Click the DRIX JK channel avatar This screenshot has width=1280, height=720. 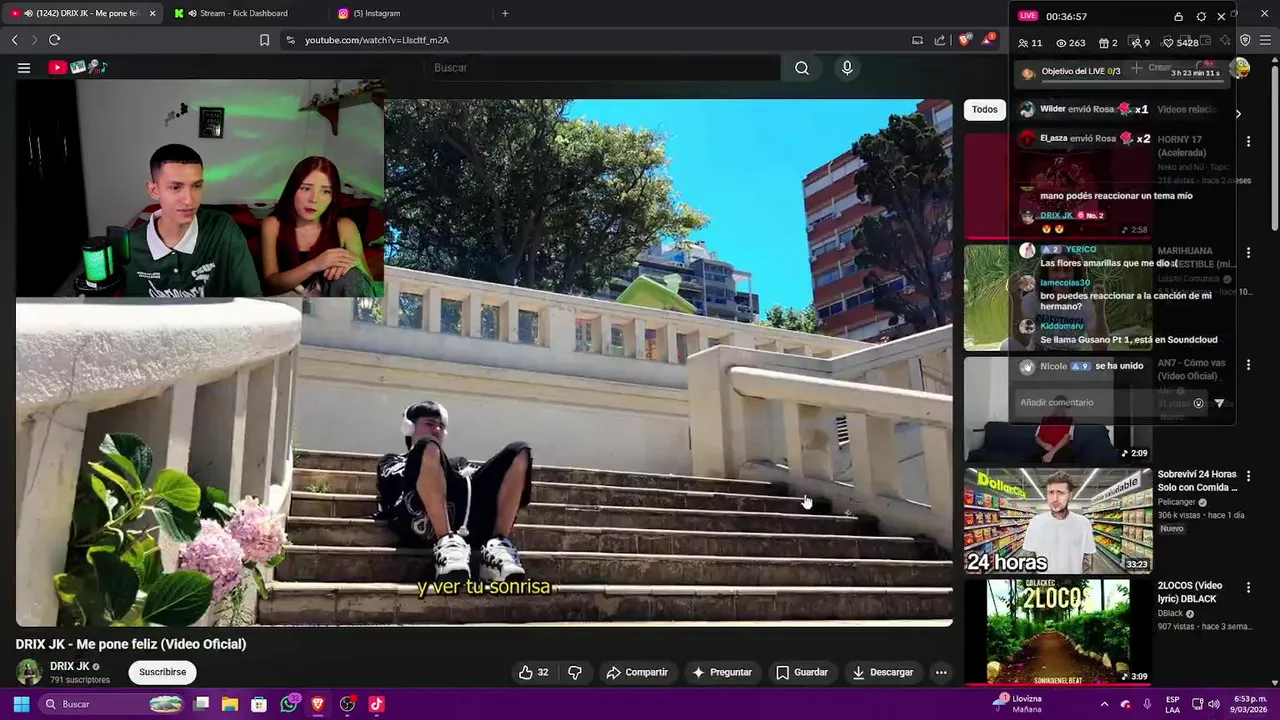(29, 672)
